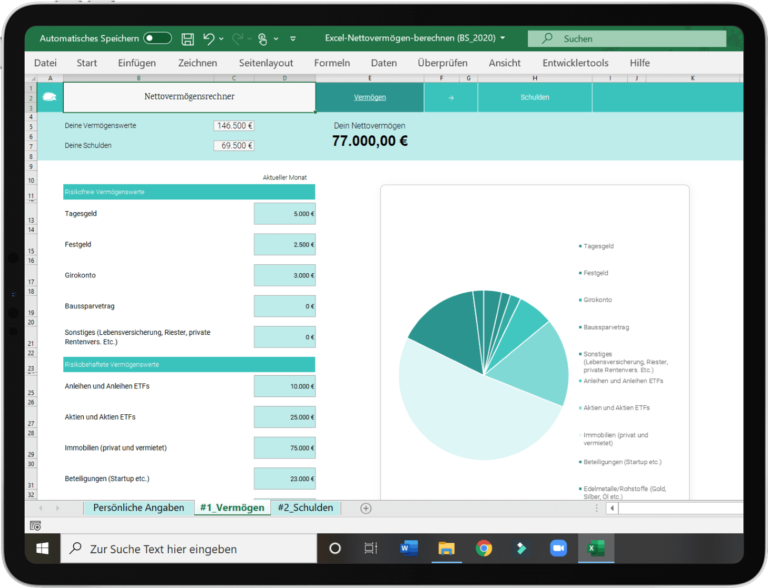This screenshot has width=768, height=588.
Task: Click the horizontal scrollbar left arrow
Action: coord(612,508)
